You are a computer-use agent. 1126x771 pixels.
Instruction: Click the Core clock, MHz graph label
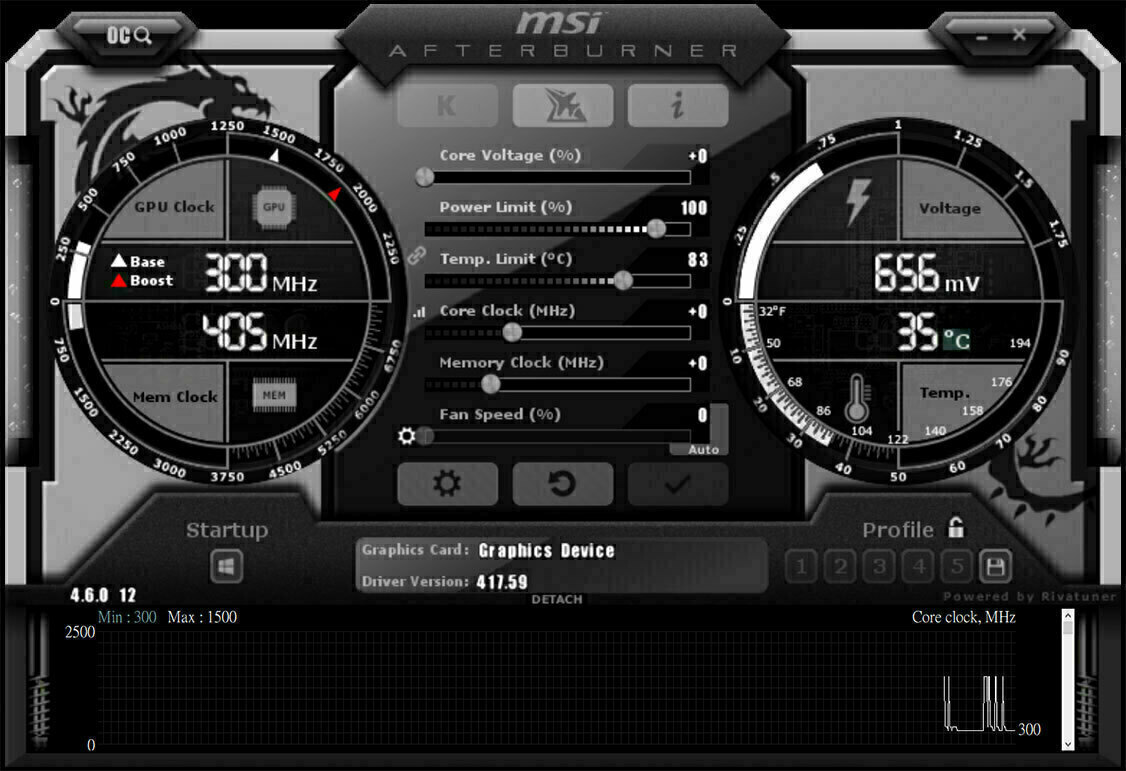pos(964,617)
